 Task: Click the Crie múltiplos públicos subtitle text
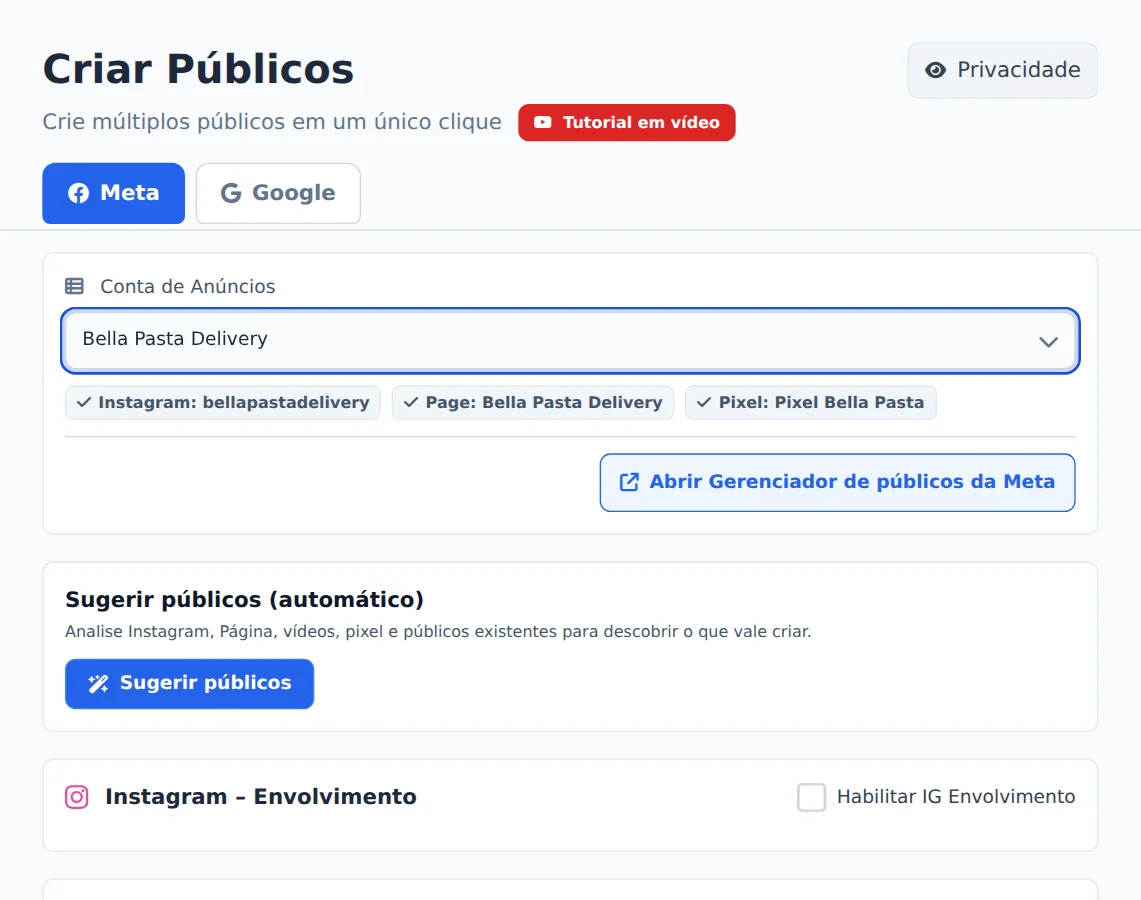click(272, 122)
